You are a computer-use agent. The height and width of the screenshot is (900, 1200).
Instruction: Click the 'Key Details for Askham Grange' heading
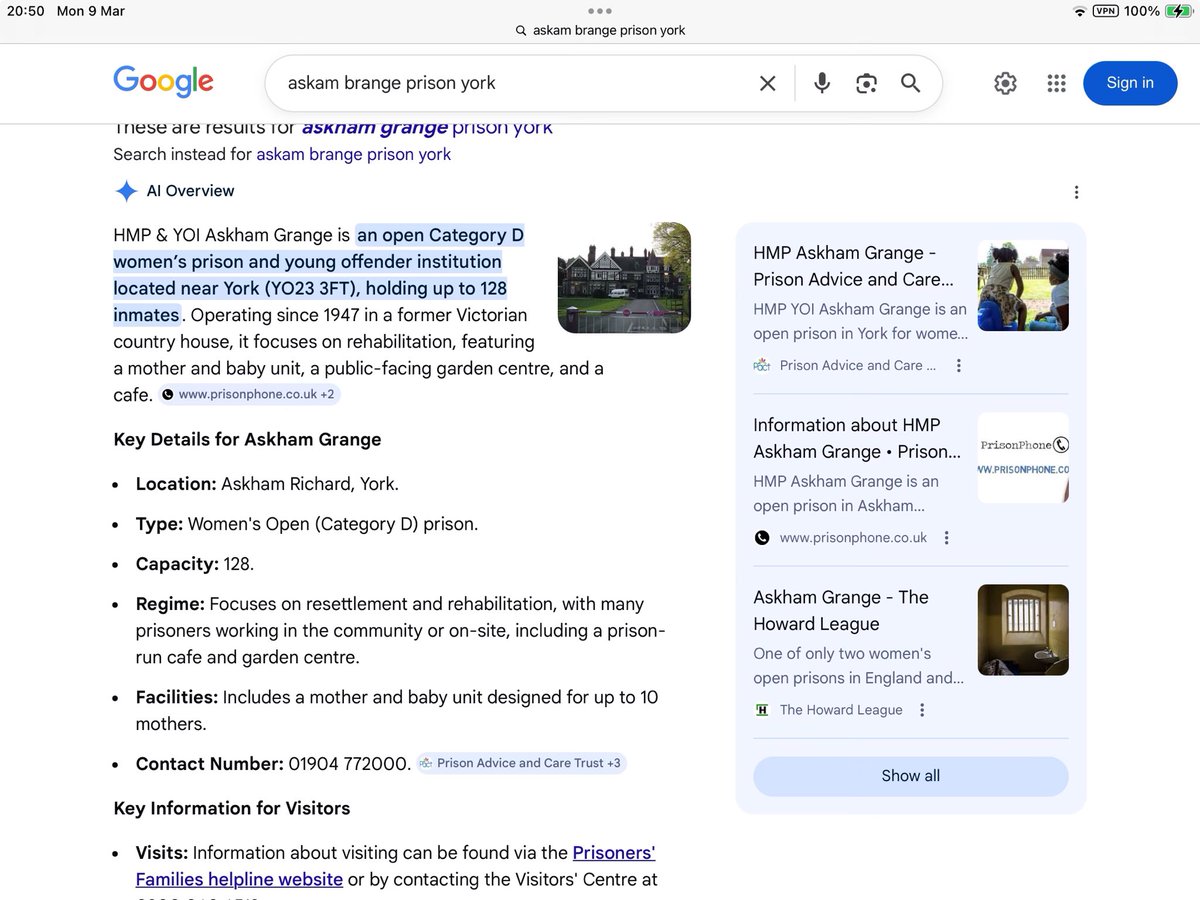click(x=247, y=439)
